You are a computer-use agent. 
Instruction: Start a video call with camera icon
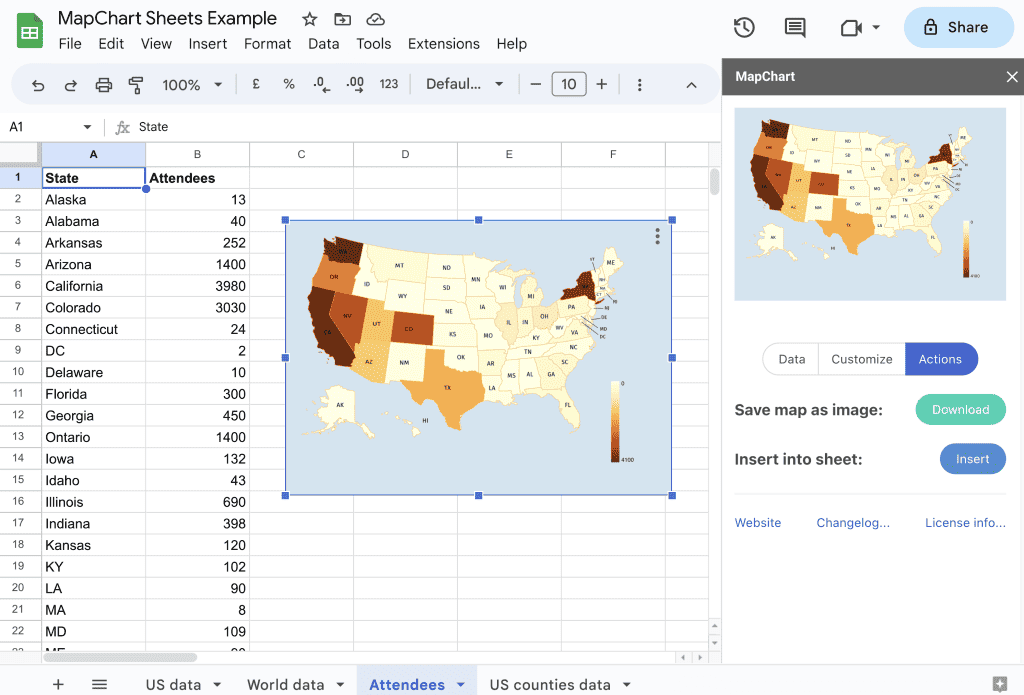pyautogui.click(x=851, y=27)
